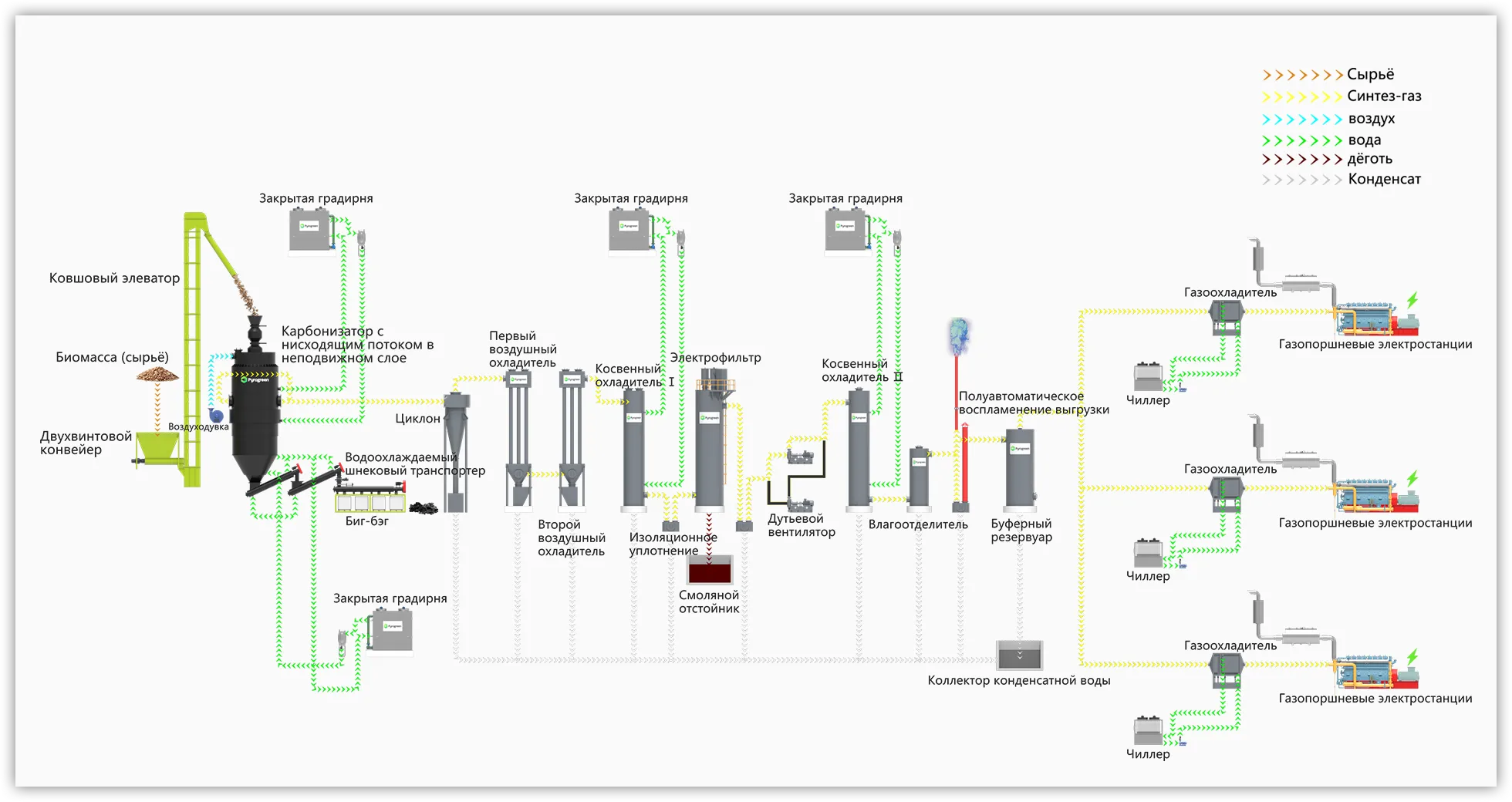The image size is (1512, 802).
Task: Click the Коллектор конденсатной воды label
Action: click(x=1018, y=681)
